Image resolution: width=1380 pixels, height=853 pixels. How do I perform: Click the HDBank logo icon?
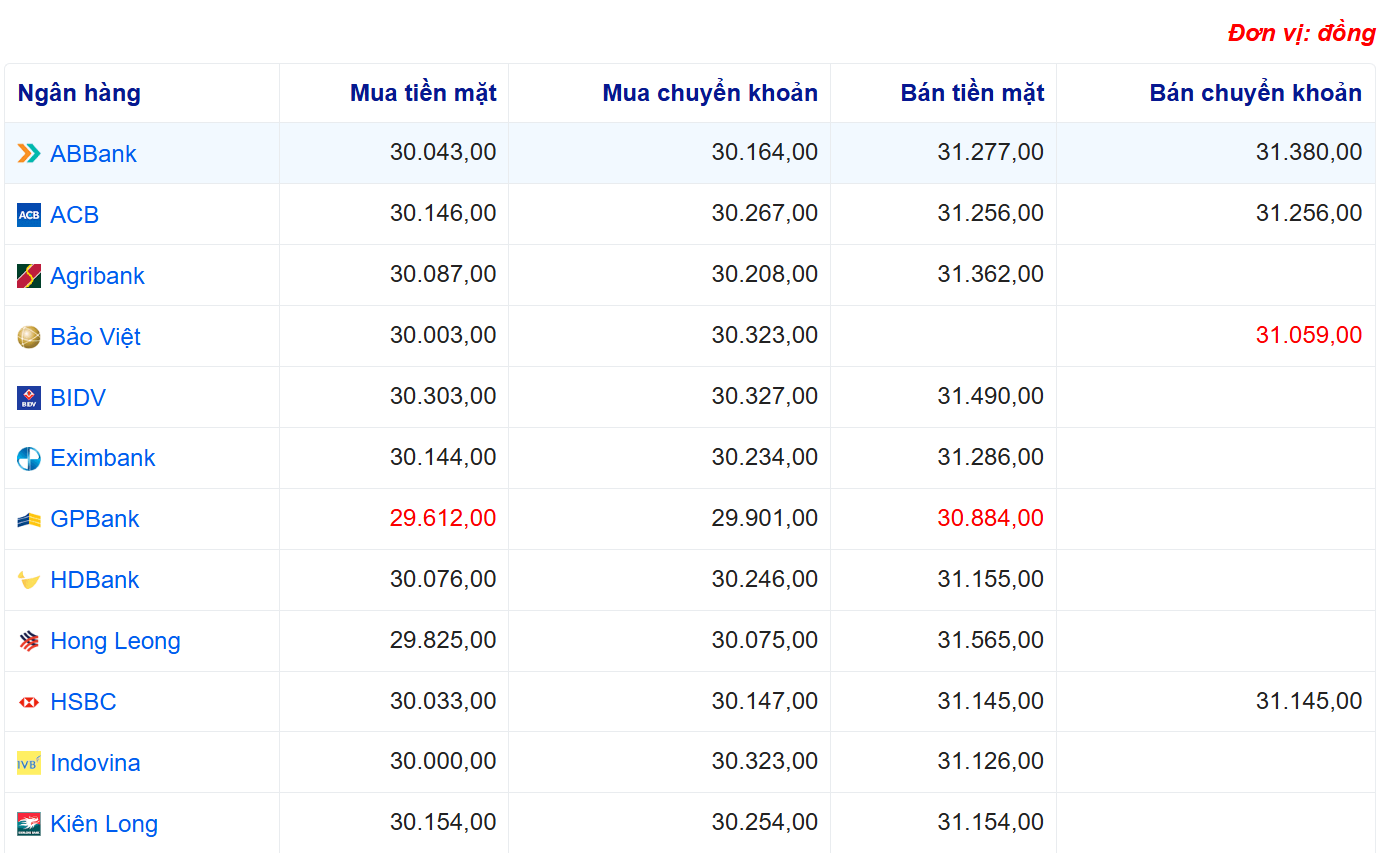(29, 581)
